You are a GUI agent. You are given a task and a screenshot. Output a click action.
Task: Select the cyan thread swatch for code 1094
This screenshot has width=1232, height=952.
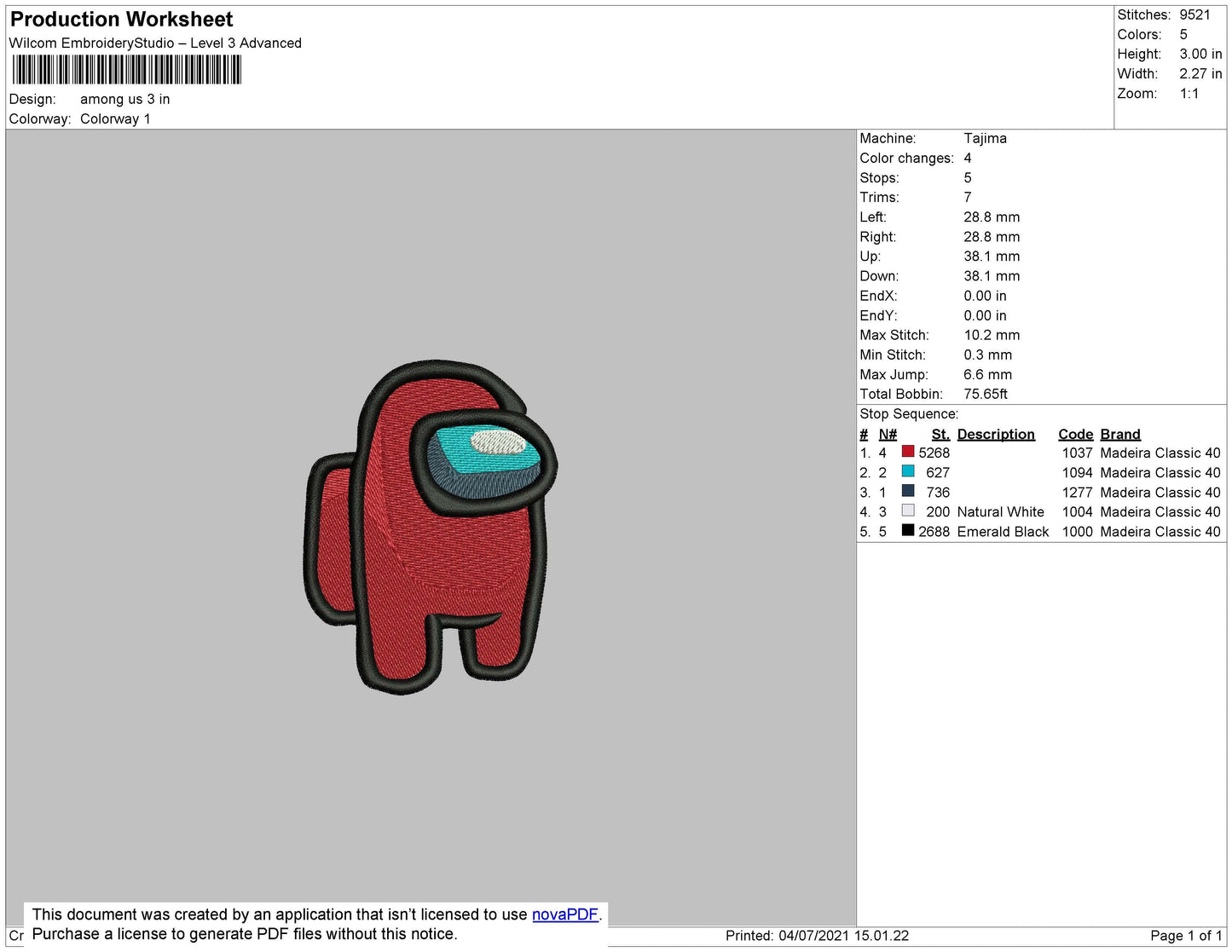click(908, 471)
